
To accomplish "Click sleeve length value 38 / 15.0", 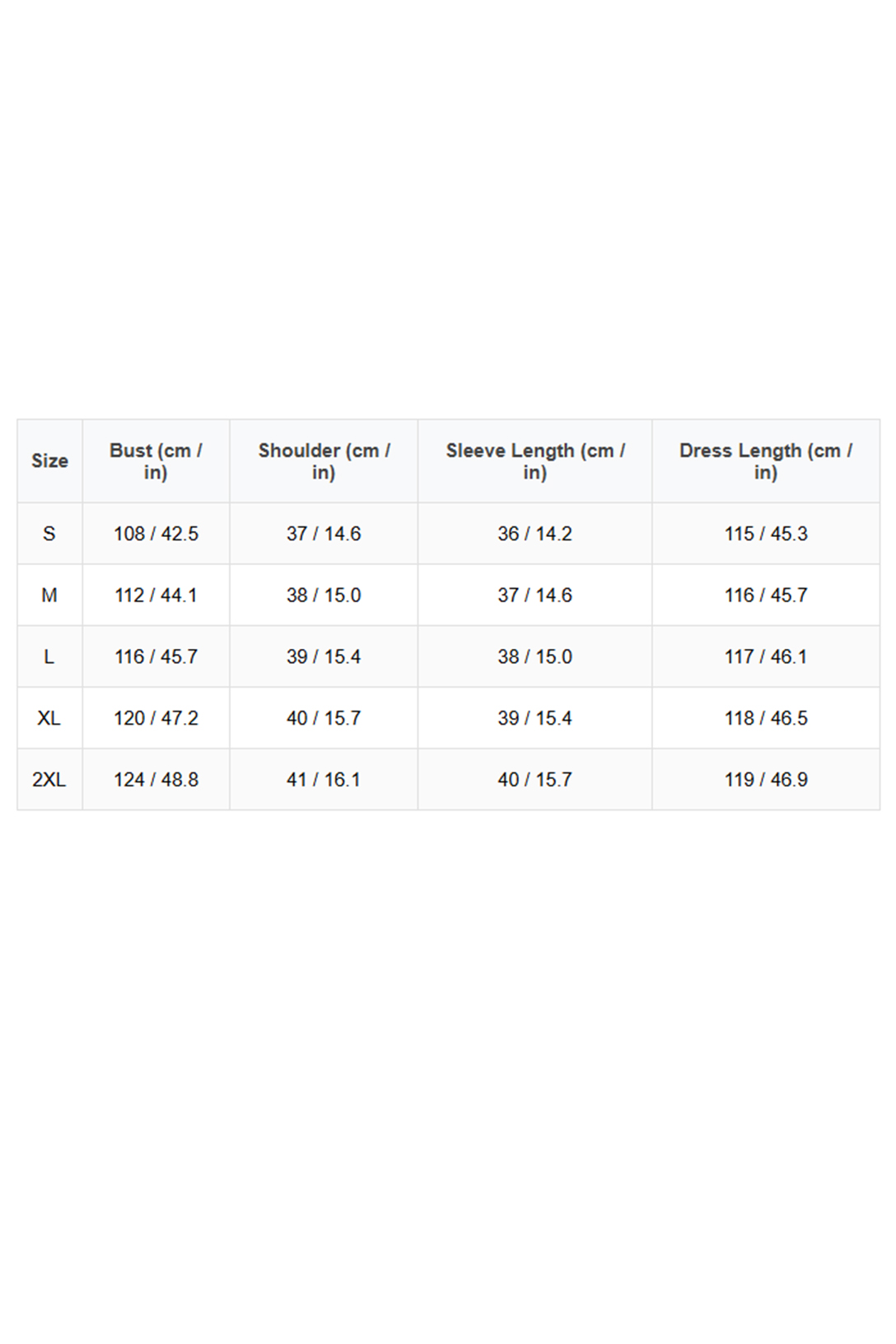I will pyautogui.click(x=534, y=656).
